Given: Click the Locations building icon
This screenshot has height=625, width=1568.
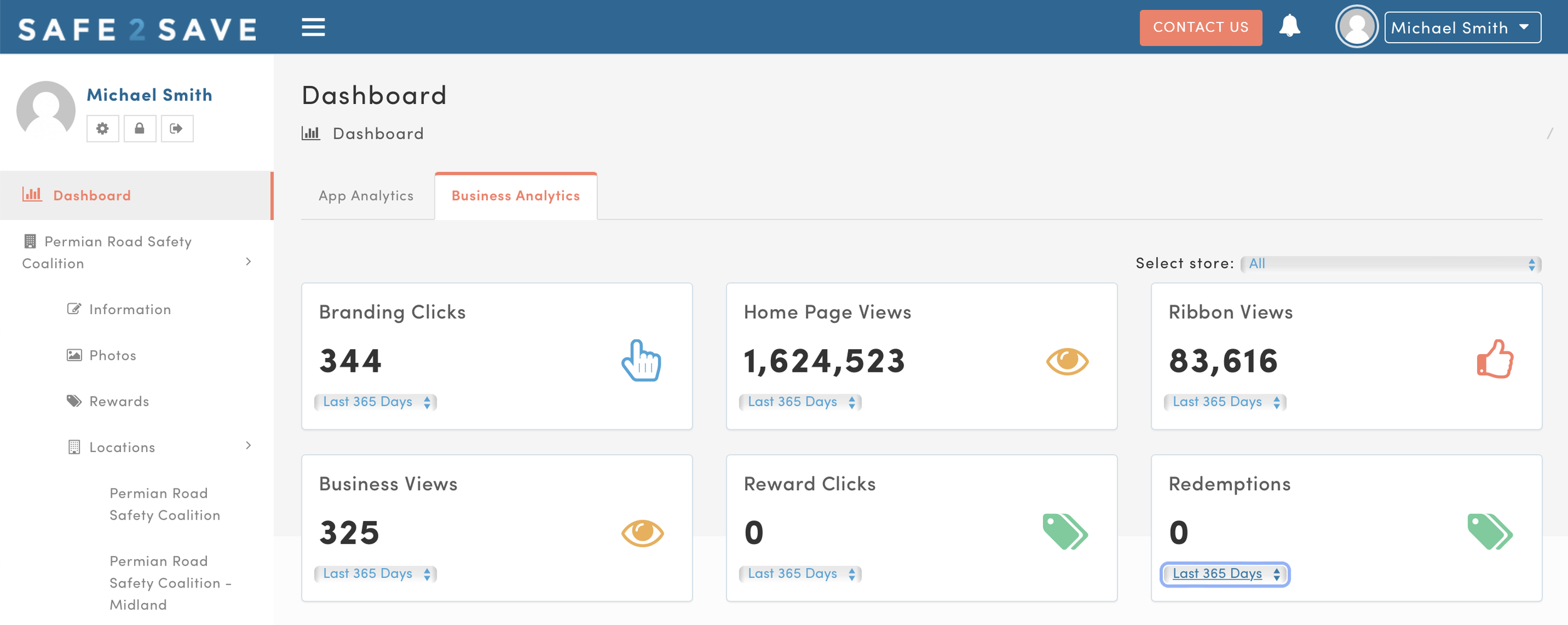Looking at the screenshot, I should (74, 447).
